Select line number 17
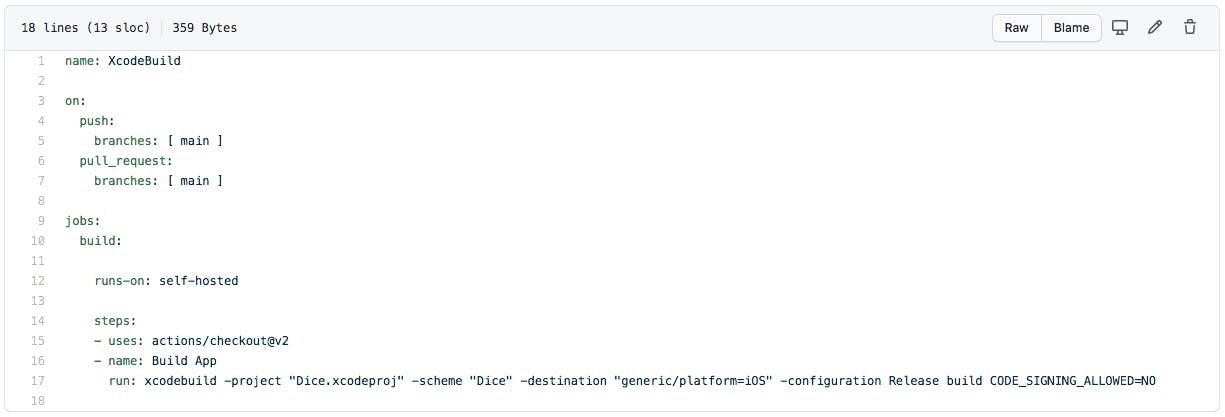The width and height of the screenshot is (1225, 417). [x=38, y=381]
